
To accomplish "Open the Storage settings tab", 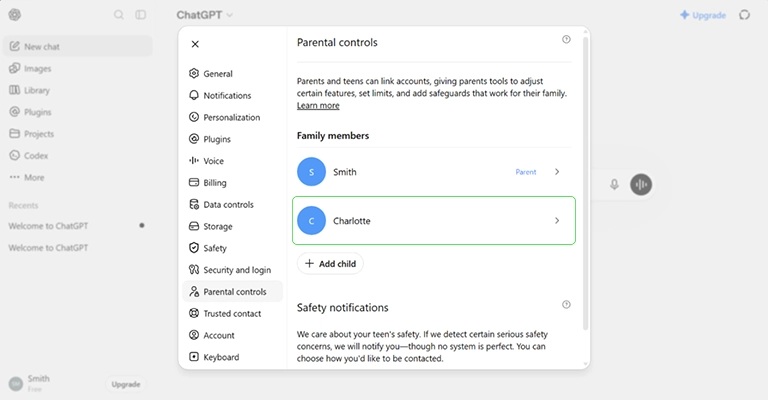I will tap(232, 226).
